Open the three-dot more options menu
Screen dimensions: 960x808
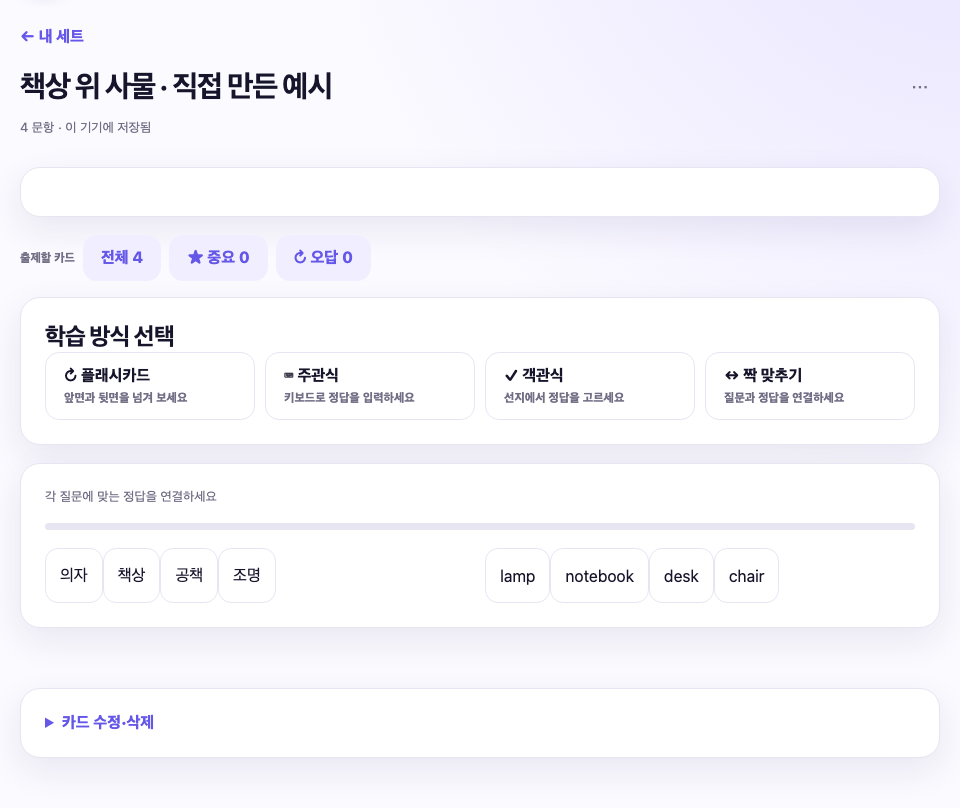920,87
